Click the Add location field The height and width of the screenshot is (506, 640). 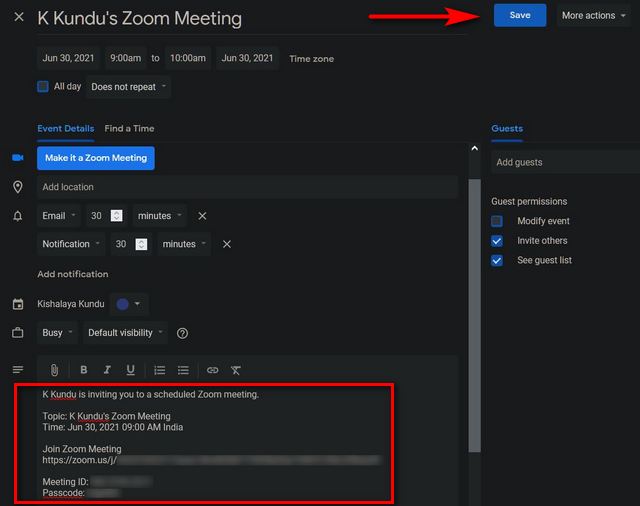(247, 187)
